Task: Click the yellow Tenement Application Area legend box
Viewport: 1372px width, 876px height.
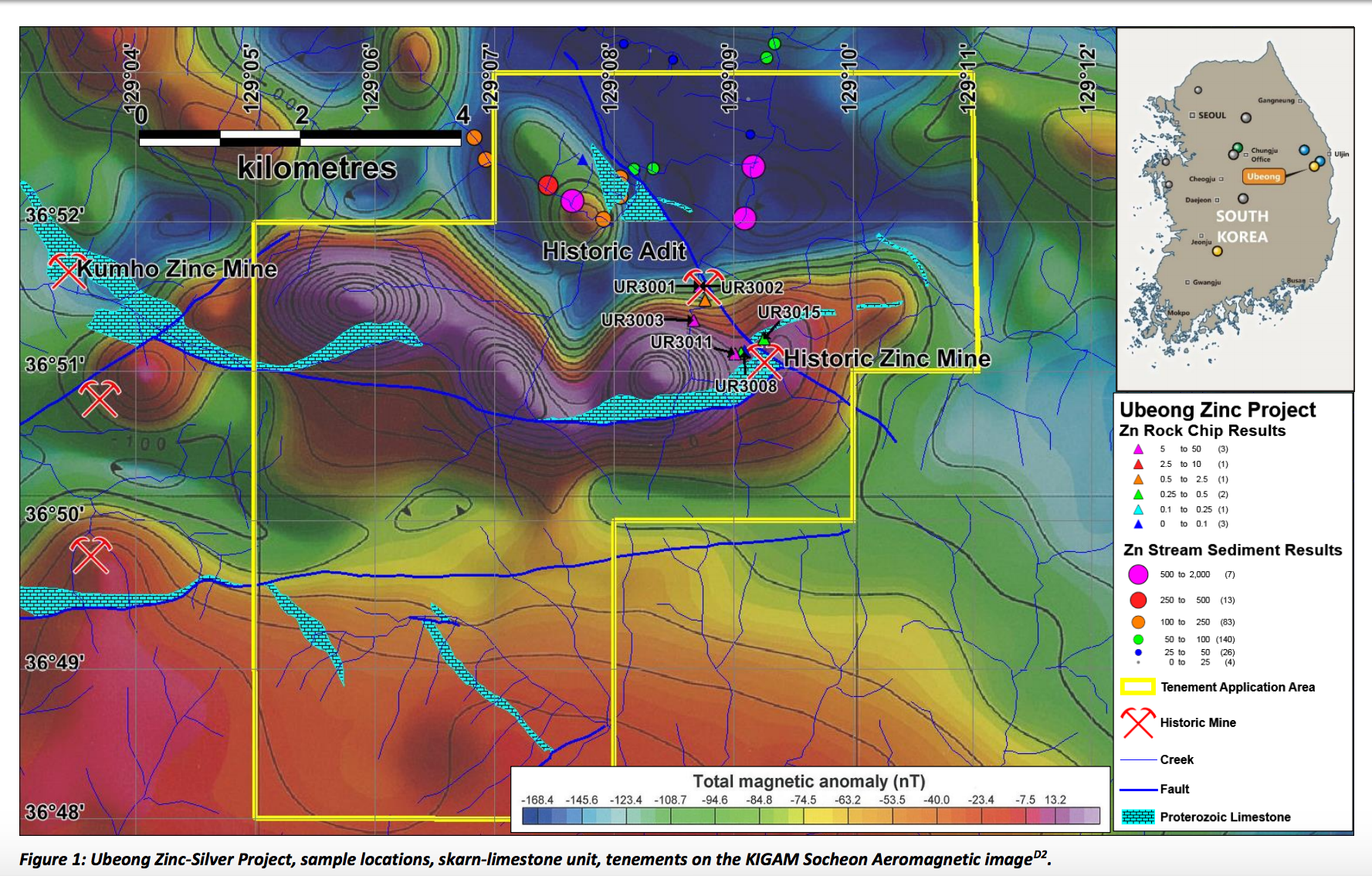Action: click(1137, 687)
